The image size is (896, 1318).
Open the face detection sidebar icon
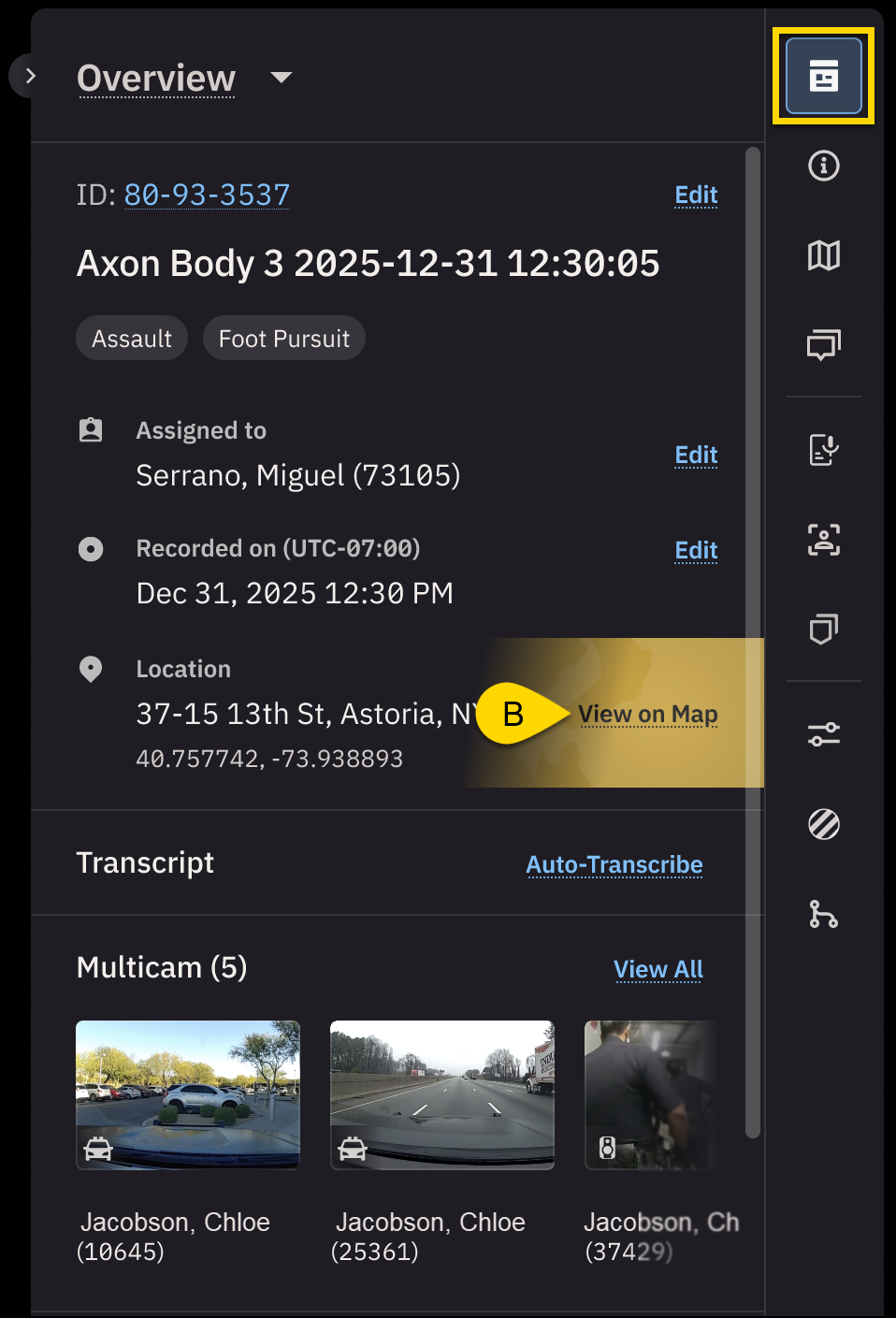(x=823, y=540)
